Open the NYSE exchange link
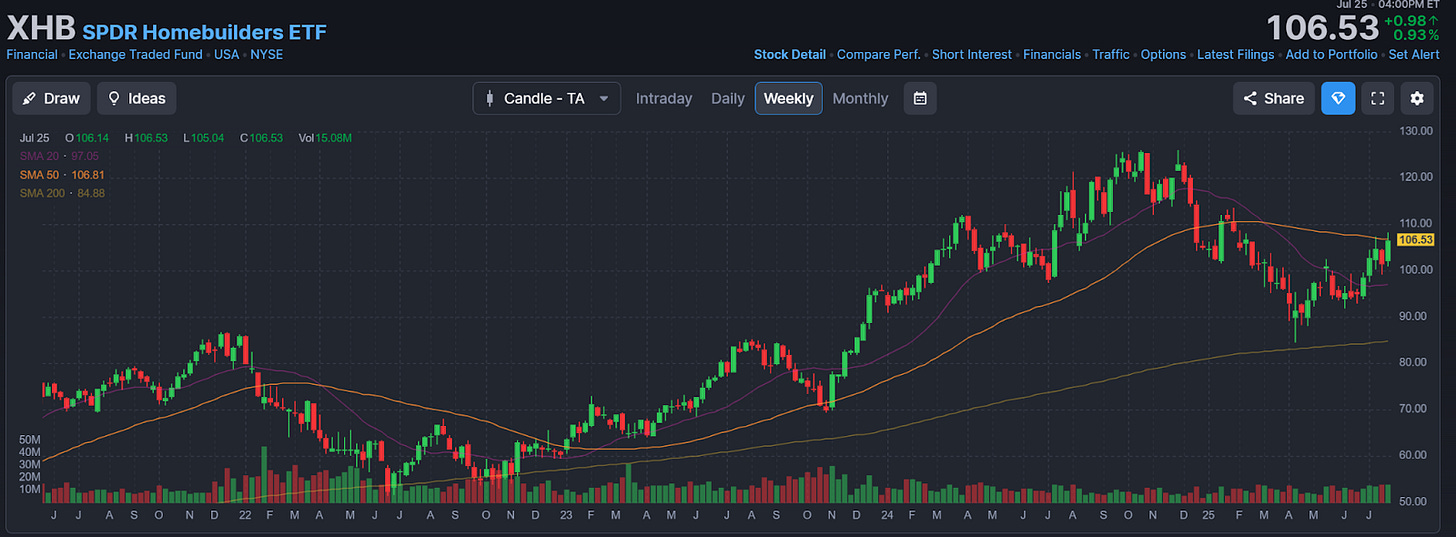The height and width of the screenshot is (537, 1456). click(267, 54)
